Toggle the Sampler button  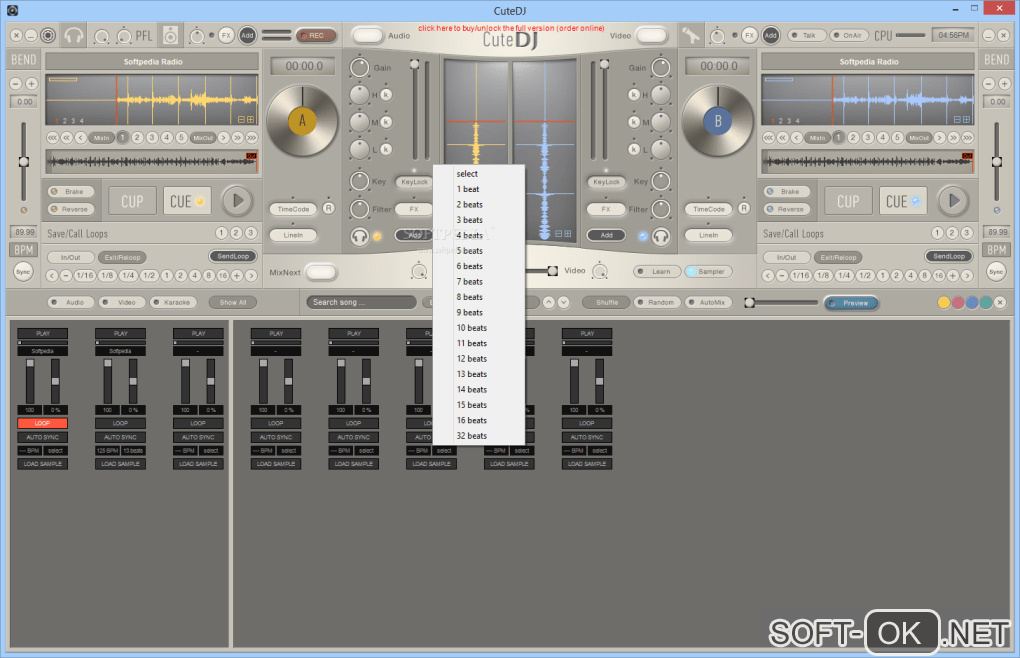708,272
